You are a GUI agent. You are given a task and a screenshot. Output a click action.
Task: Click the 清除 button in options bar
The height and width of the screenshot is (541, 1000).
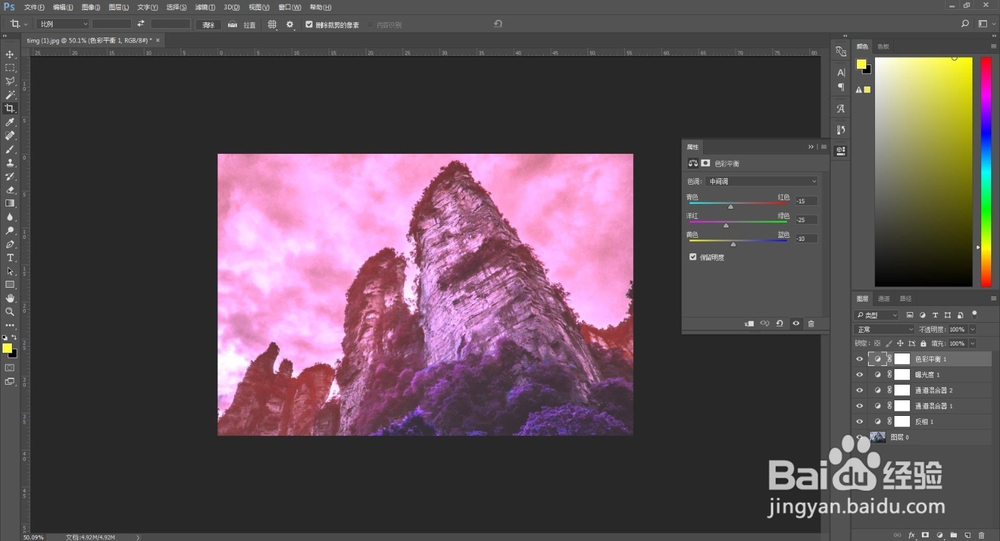pyautogui.click(x=208, y=24)
